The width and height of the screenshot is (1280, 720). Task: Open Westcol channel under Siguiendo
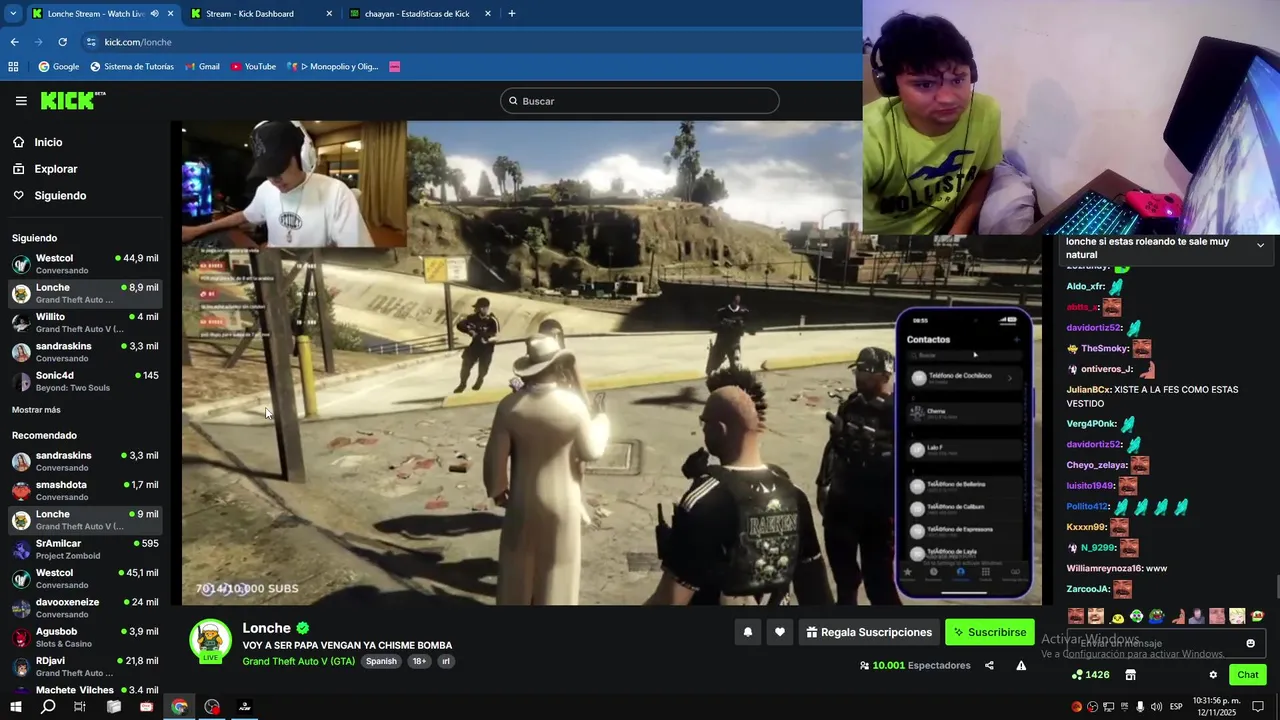(x=85, y=264)
